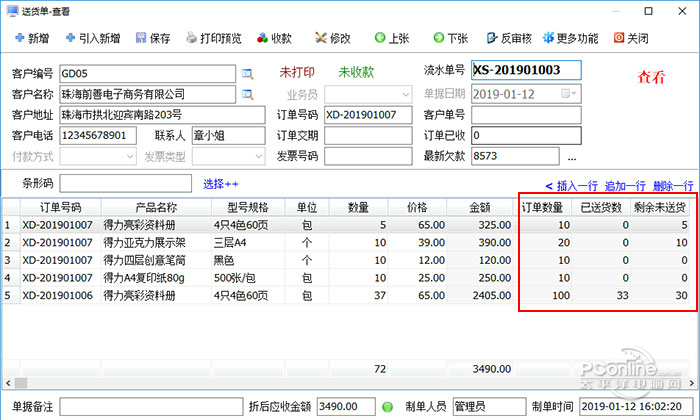Click the 客户名称 input field
Viewport: 700px width, 420px height.
tap(147, 94)
